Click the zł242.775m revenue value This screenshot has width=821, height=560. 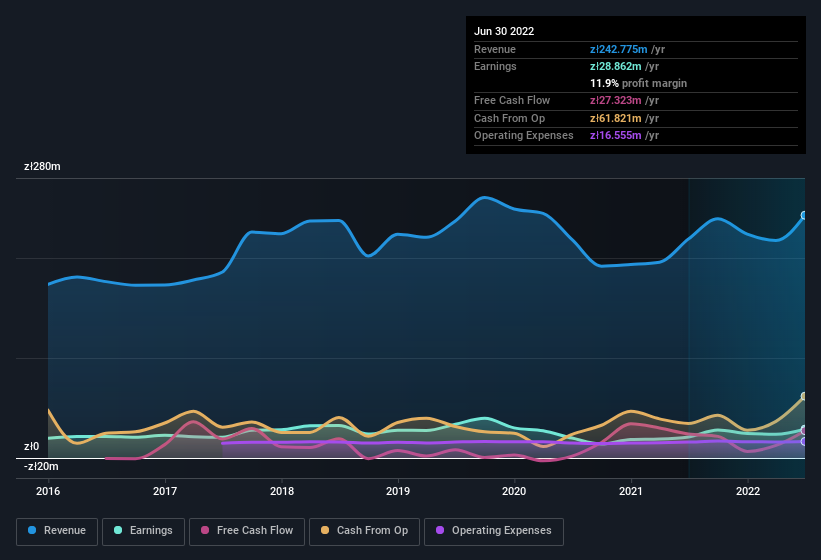coord(618,49)
